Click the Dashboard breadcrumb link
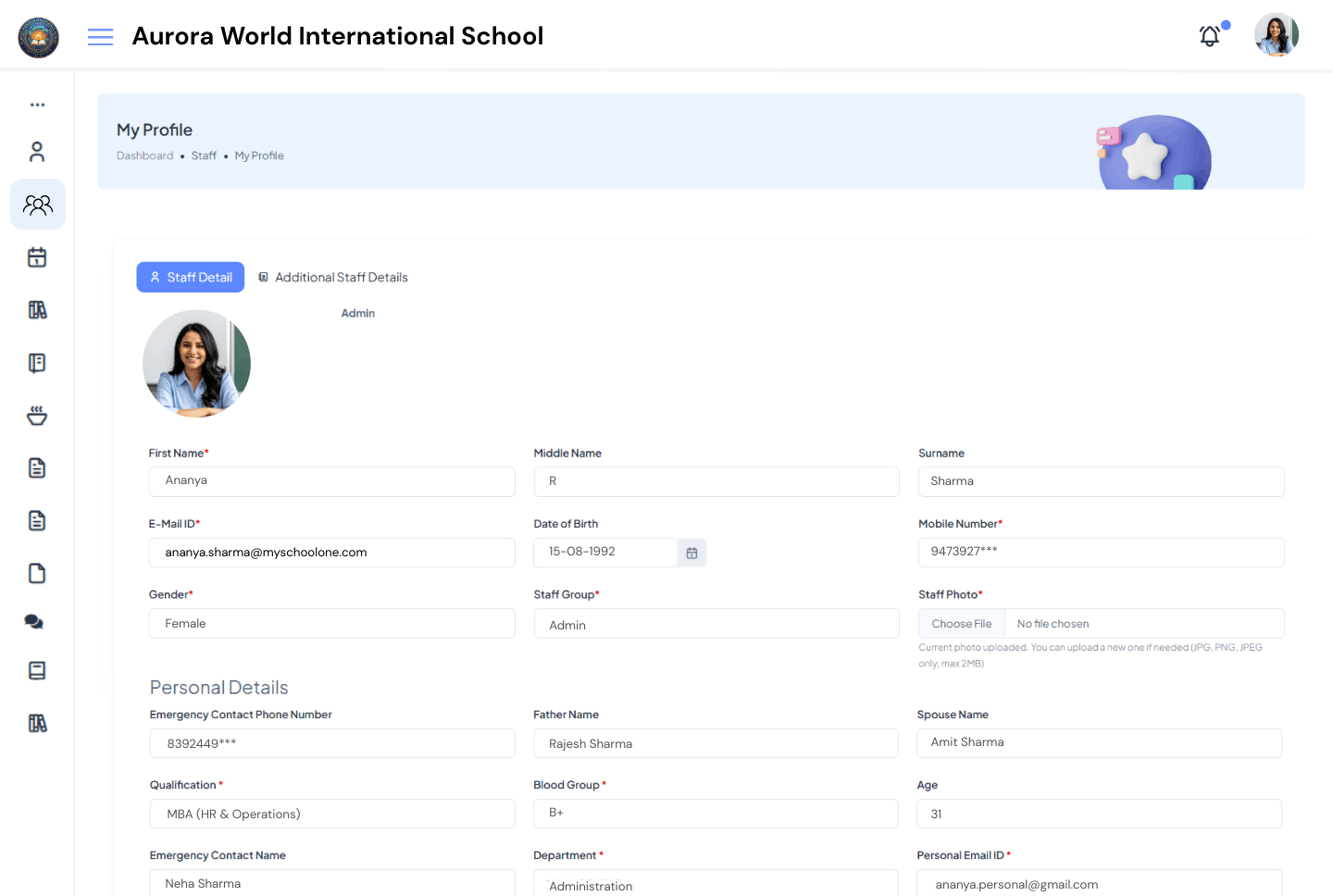This screenshot has width=1333, height=896. click(x=144, y=156)
